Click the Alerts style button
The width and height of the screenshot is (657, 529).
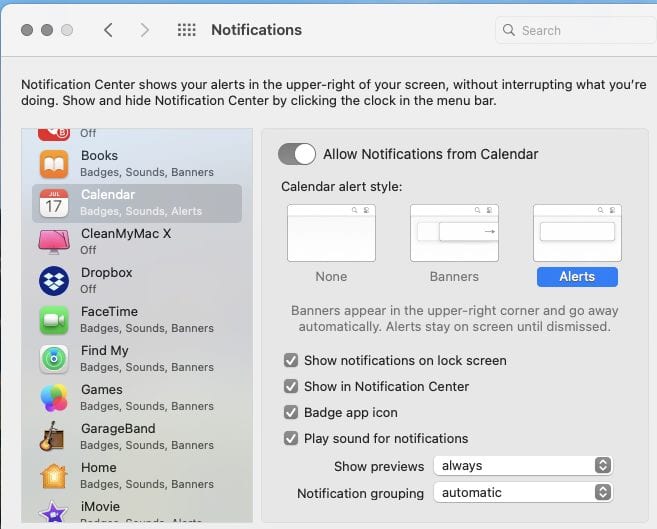577,276
